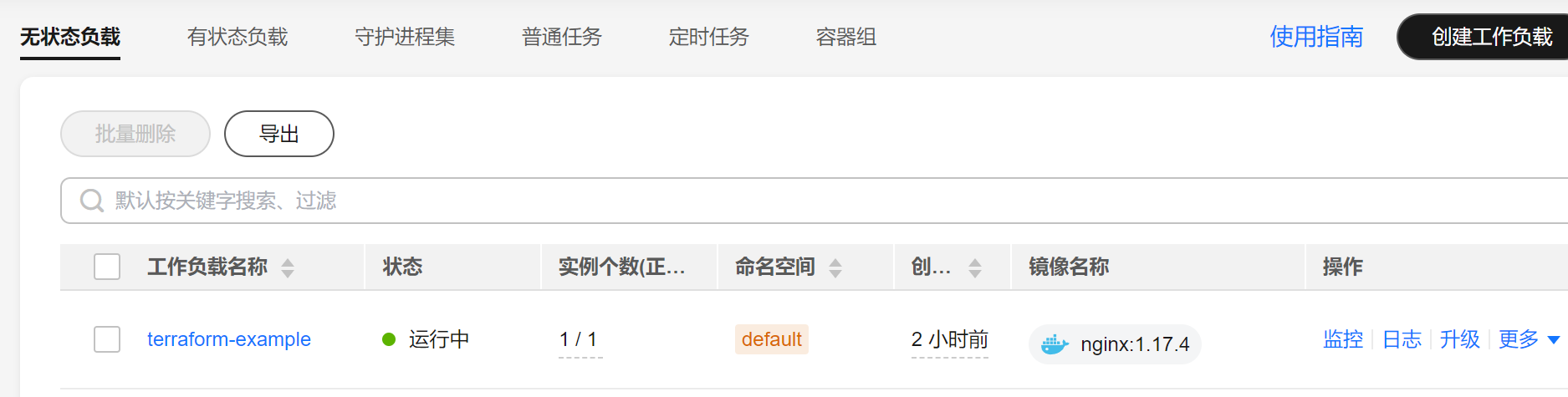The width and height of the screenshot is (1568, 397).
Task: Open the 定时任务 tab
Action: coord(709,37)
